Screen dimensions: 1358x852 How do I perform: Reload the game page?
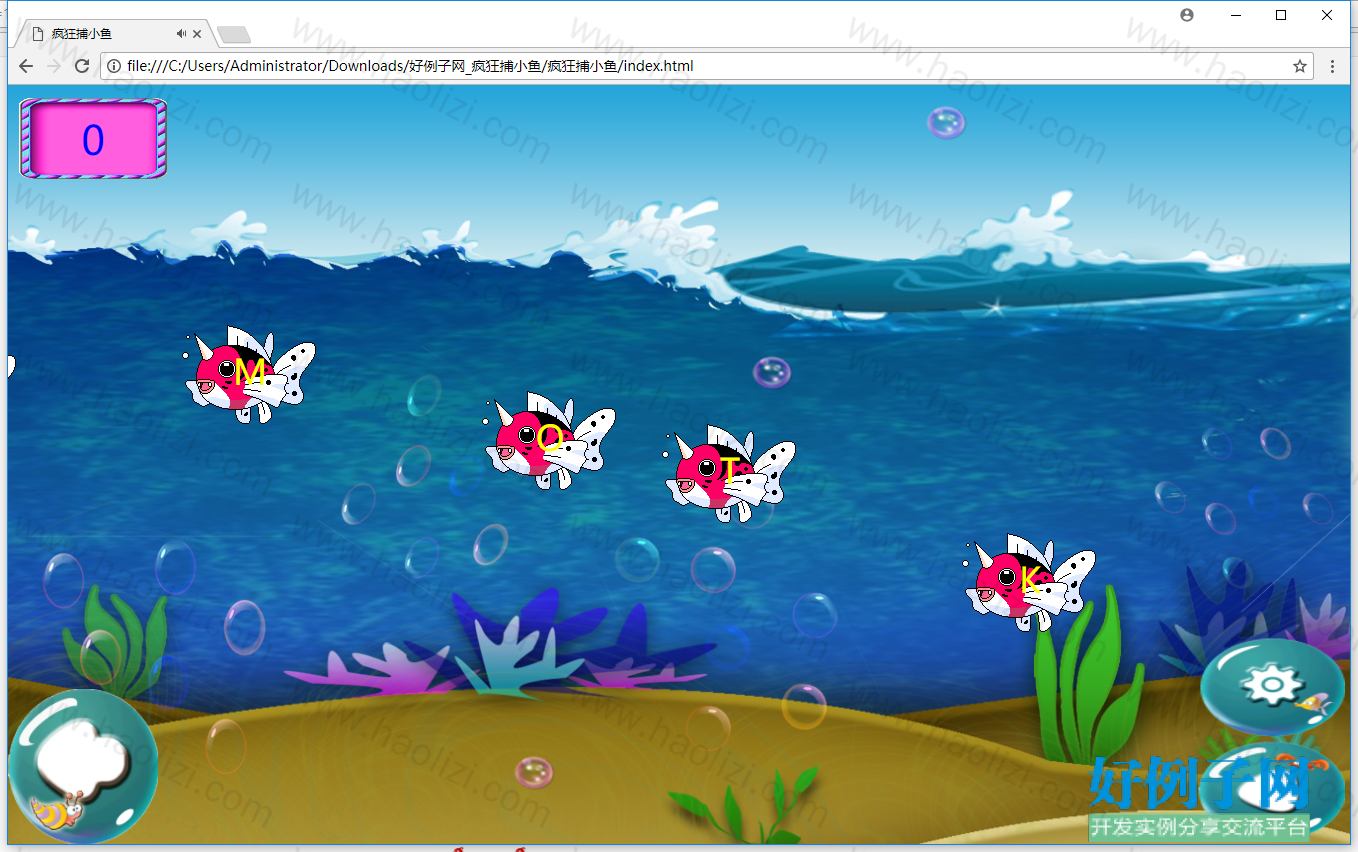point(82,66)
